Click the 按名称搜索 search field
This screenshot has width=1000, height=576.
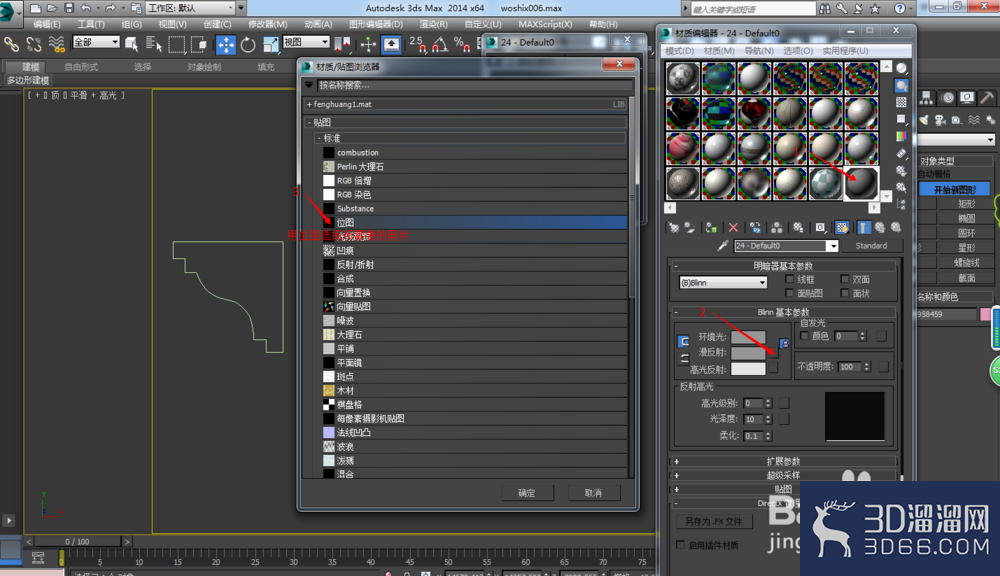point(474,85)
